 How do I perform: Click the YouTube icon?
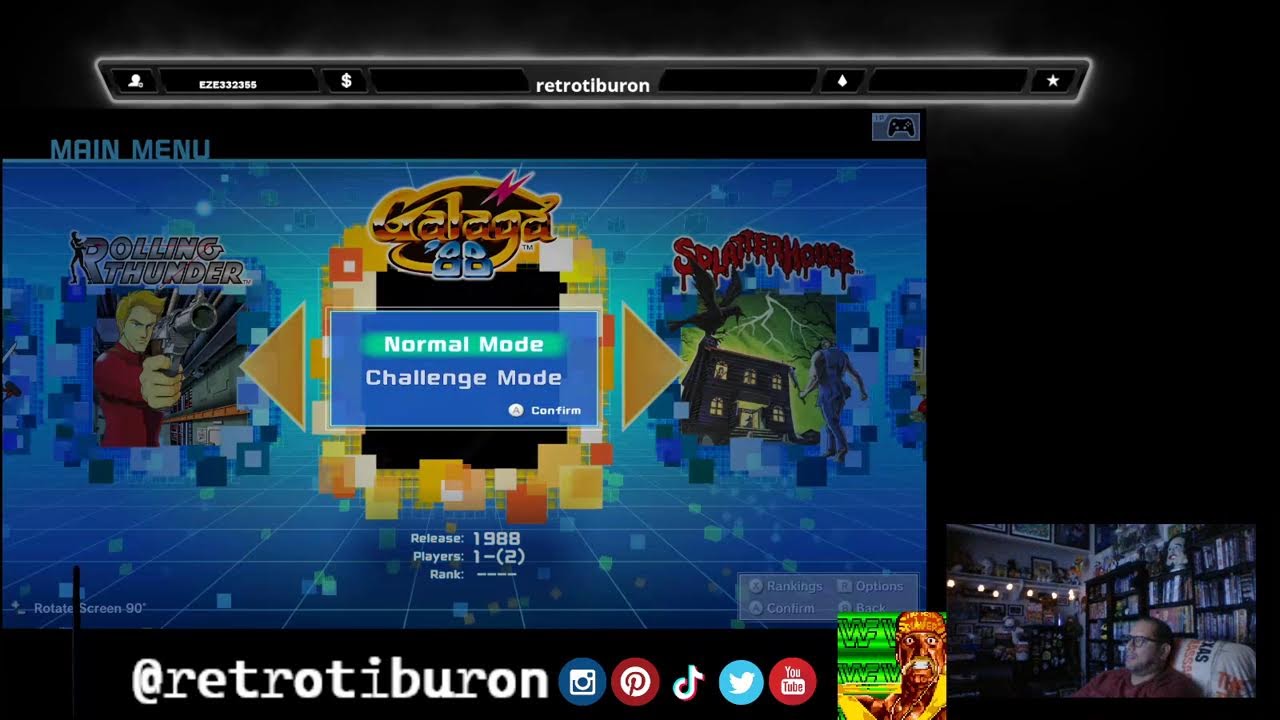[x=793, y=683]
